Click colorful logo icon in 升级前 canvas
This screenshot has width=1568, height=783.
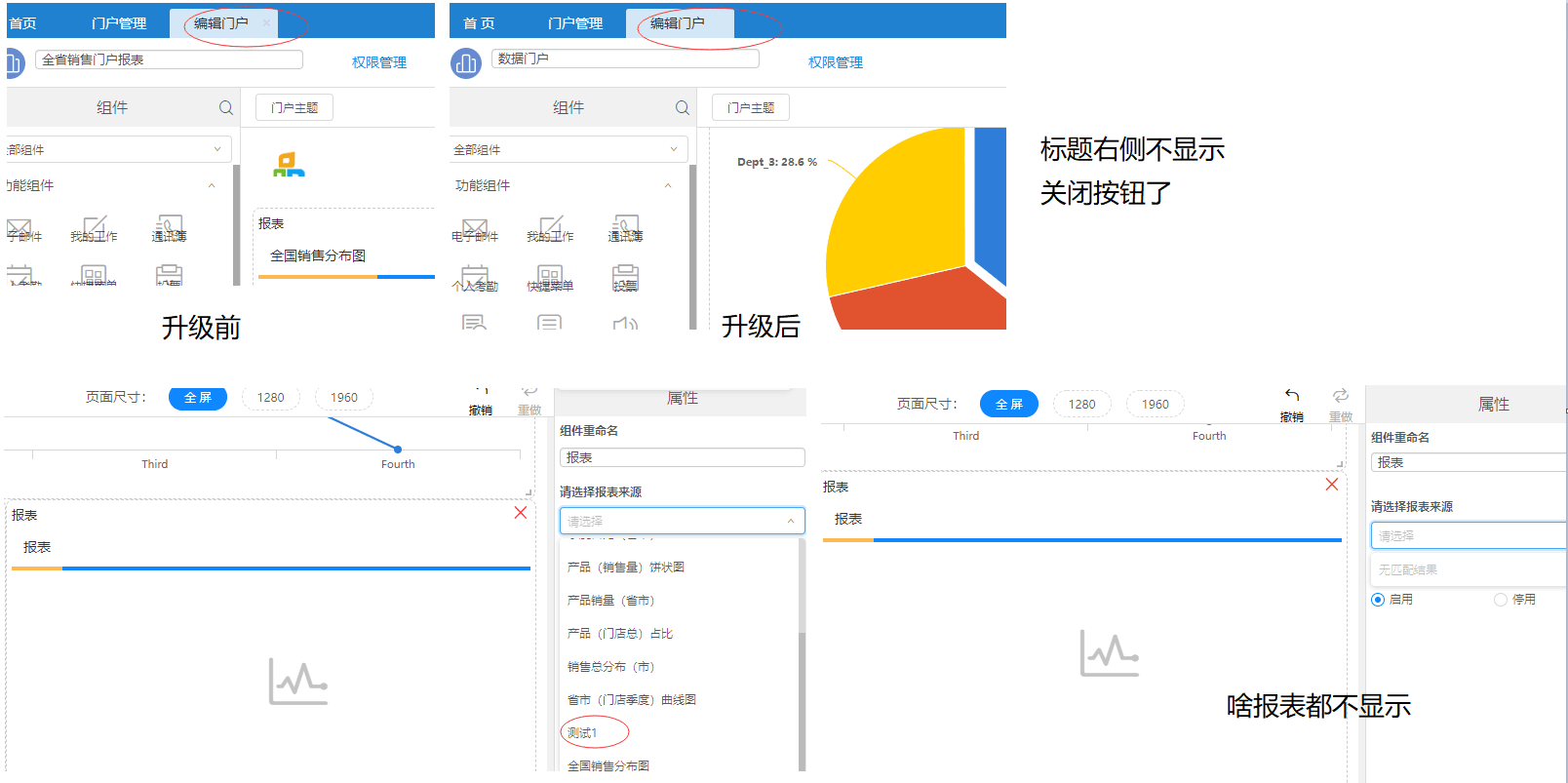[x=289, y=165]
